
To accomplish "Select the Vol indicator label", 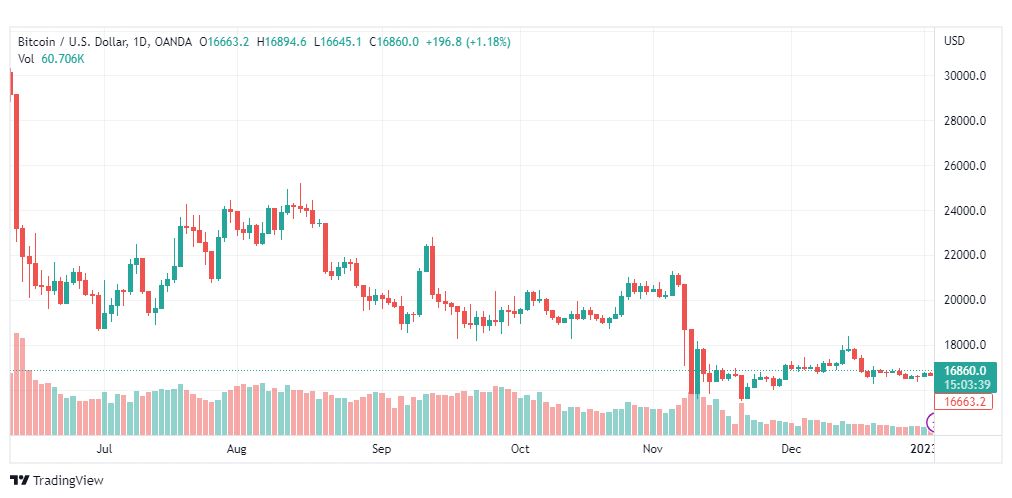I will coord(27,59).
